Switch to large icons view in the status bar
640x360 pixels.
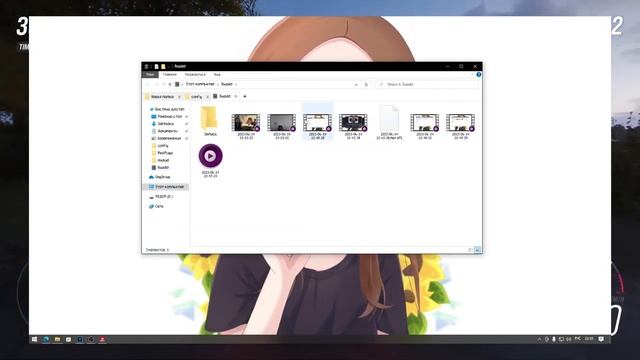(x=477, y=250)
